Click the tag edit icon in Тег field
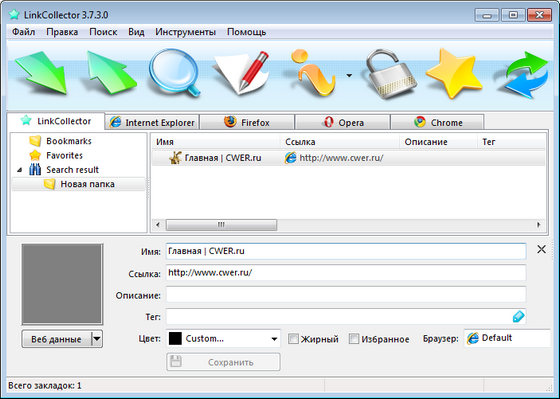The height and width of the screenshot is (399, 560). pos(518,316)
